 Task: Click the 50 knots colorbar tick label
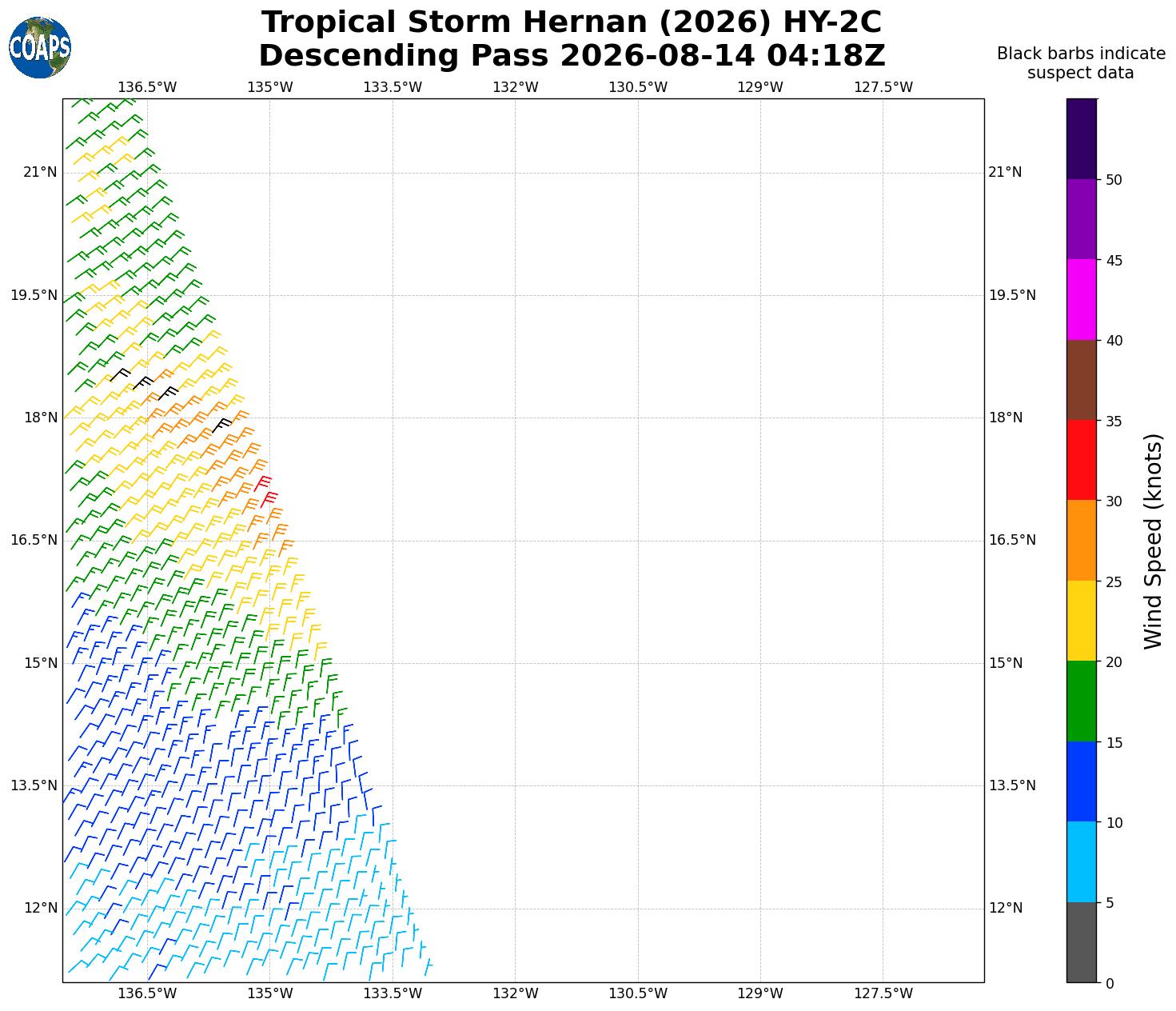[x=1114, y=180]
